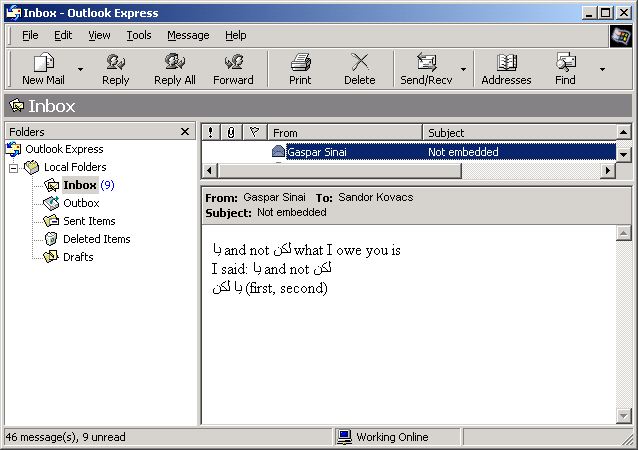Select Outlook Express root in folder tree
The width and height of the screenshot is (638, 450).
(64, 149)
